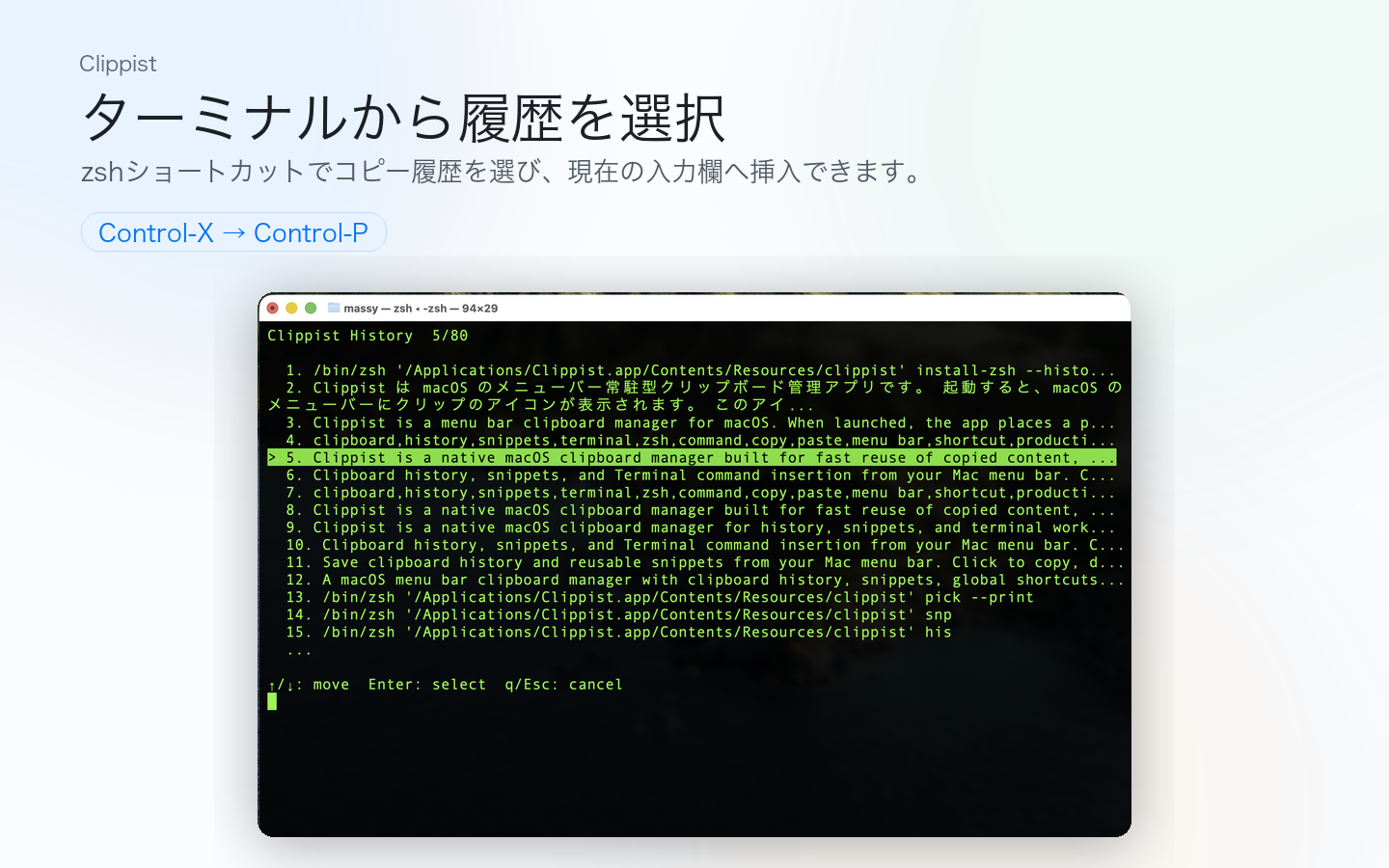
Task: Click highlighted entry 5 native macOS clipboard
Action: 692,457
